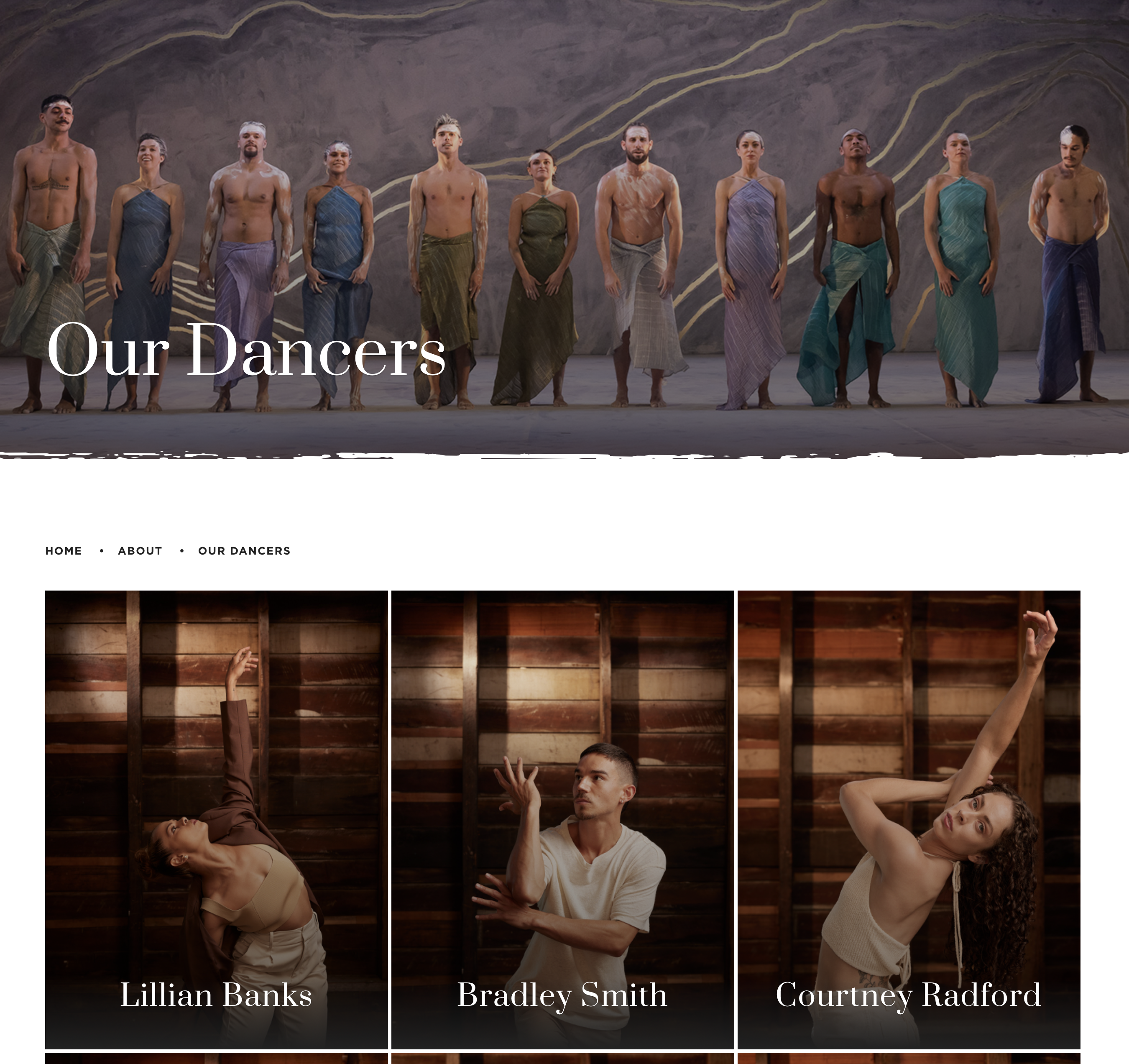This screenshot has width=1129, height=1064.
Task: Click the partially visible card below Bradley Smith
Action: (563, 1058)
